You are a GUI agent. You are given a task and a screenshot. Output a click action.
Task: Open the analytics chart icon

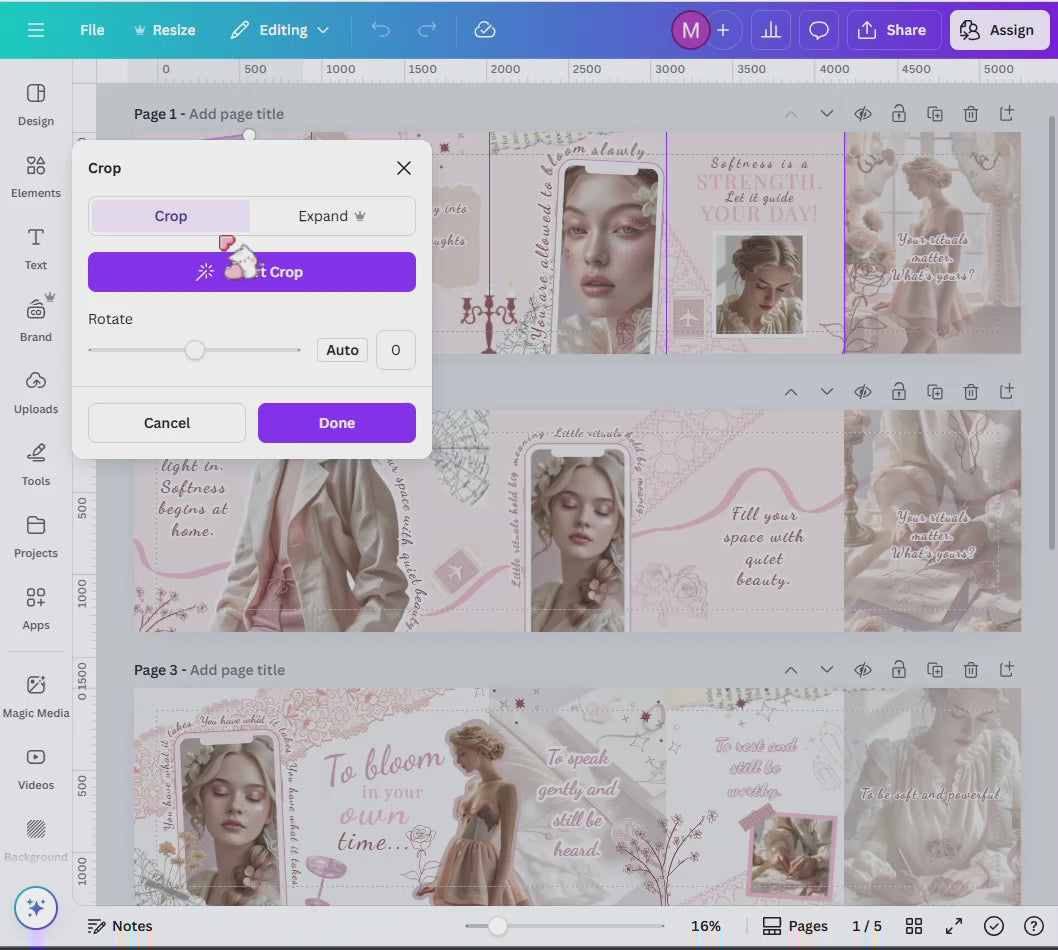click(770, 30)
